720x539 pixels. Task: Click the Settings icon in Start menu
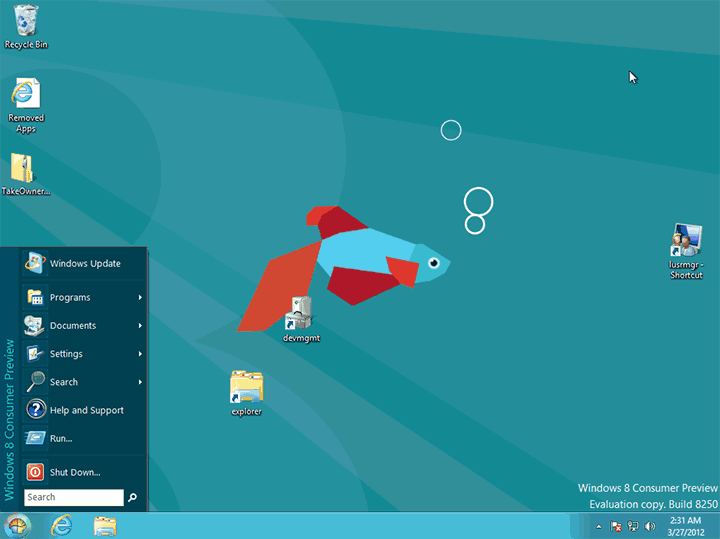point(35,354)
